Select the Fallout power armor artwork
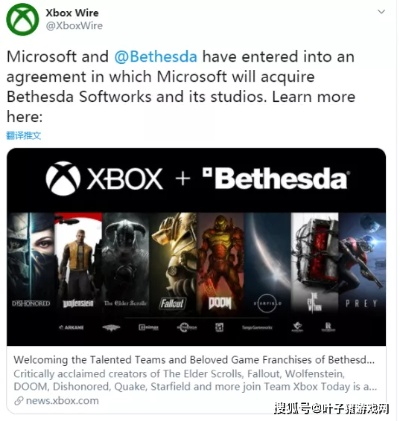 click(x=173, y=262)
